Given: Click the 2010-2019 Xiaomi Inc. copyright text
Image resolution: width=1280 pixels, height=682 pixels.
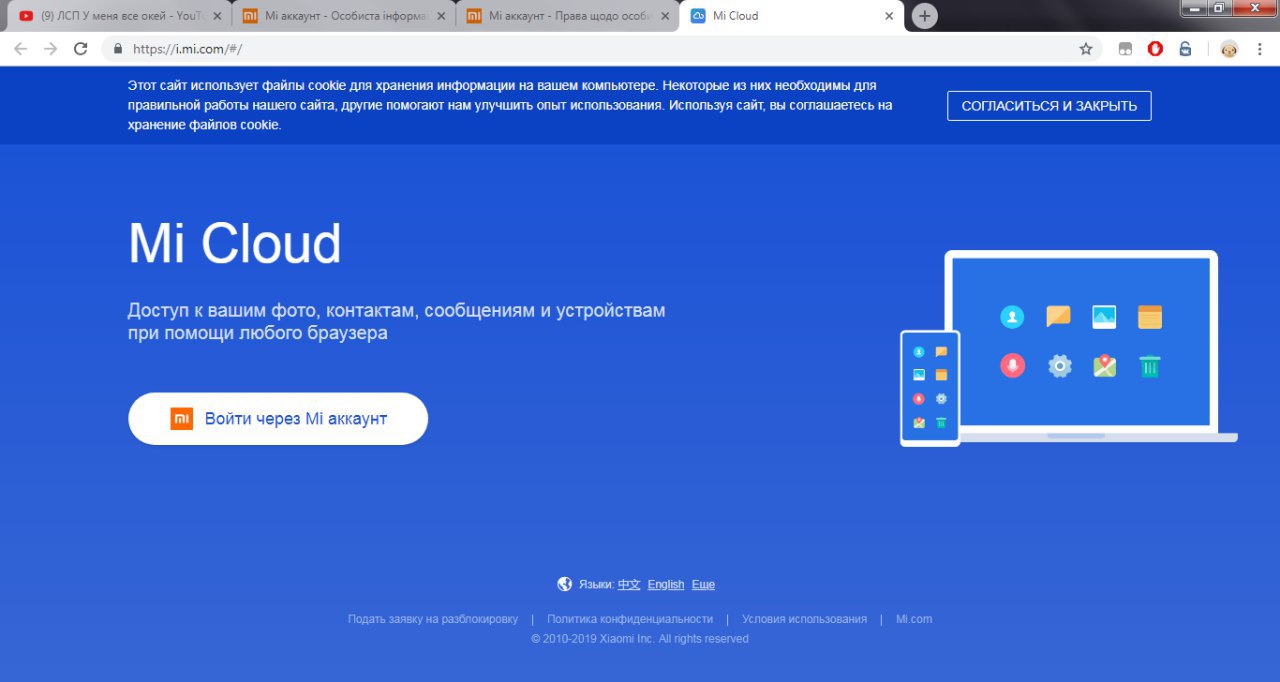Looking at the screenshot, I should (640, 639).
